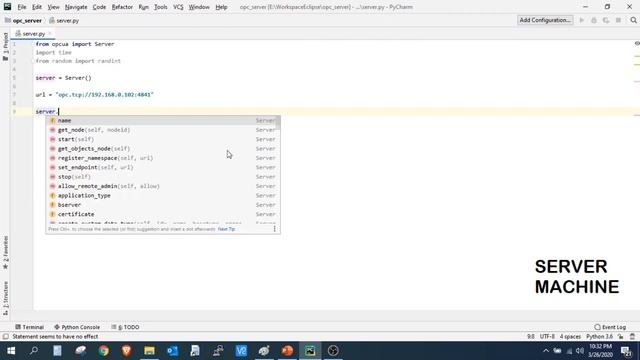Open the Navigate menu
Screen dimensions: 640x360
pos(76,7)
